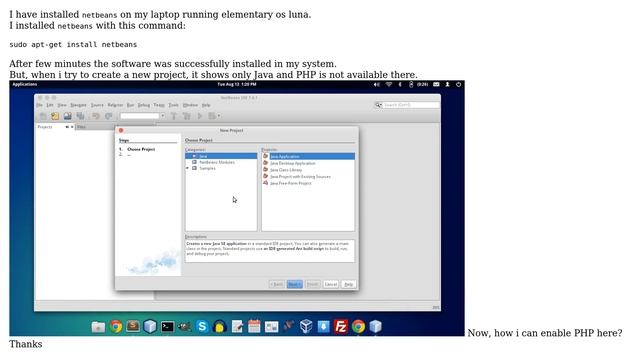Open the Debug dropdown arrow in toolbar

tap(219, 116)
